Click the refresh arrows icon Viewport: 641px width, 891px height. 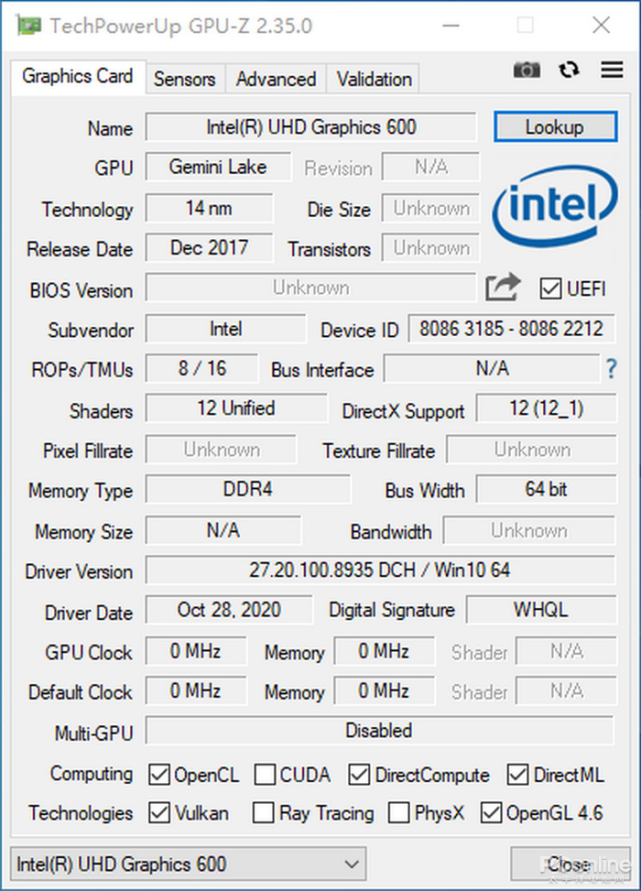(569, 70)
